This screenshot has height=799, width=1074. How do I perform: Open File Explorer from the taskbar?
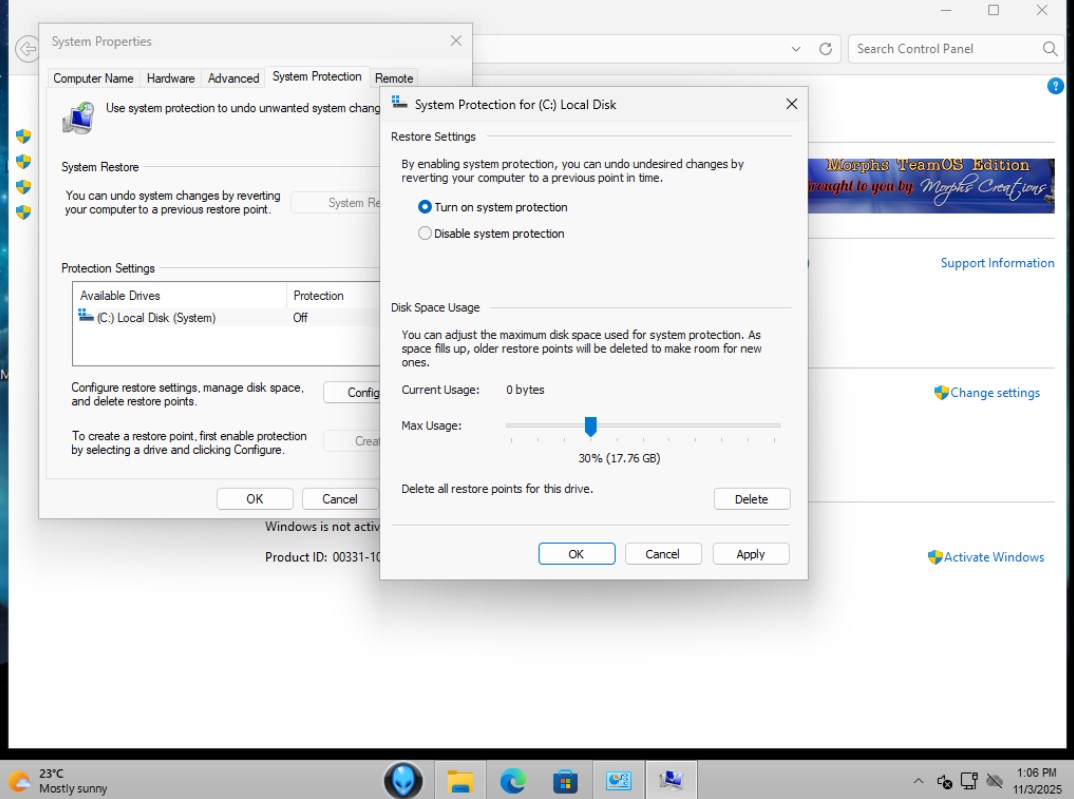click(x=460, y=781)
